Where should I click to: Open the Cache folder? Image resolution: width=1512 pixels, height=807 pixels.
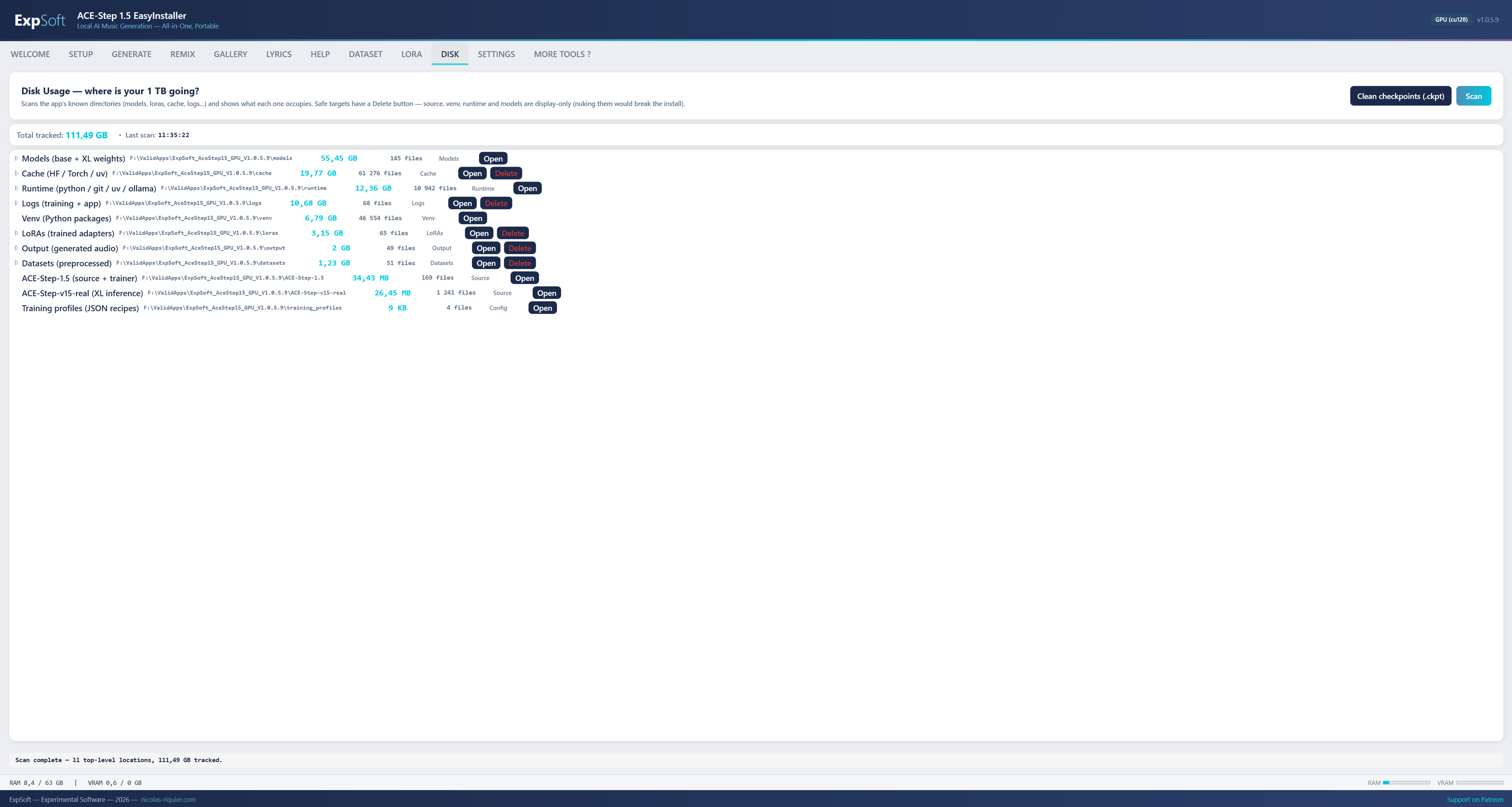472,173
